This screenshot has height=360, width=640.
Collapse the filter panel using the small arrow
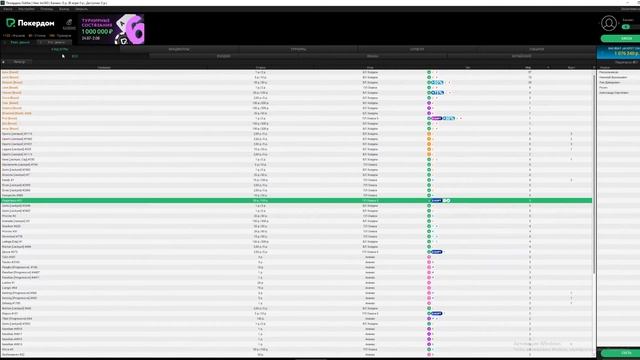[x=3, y=62]
